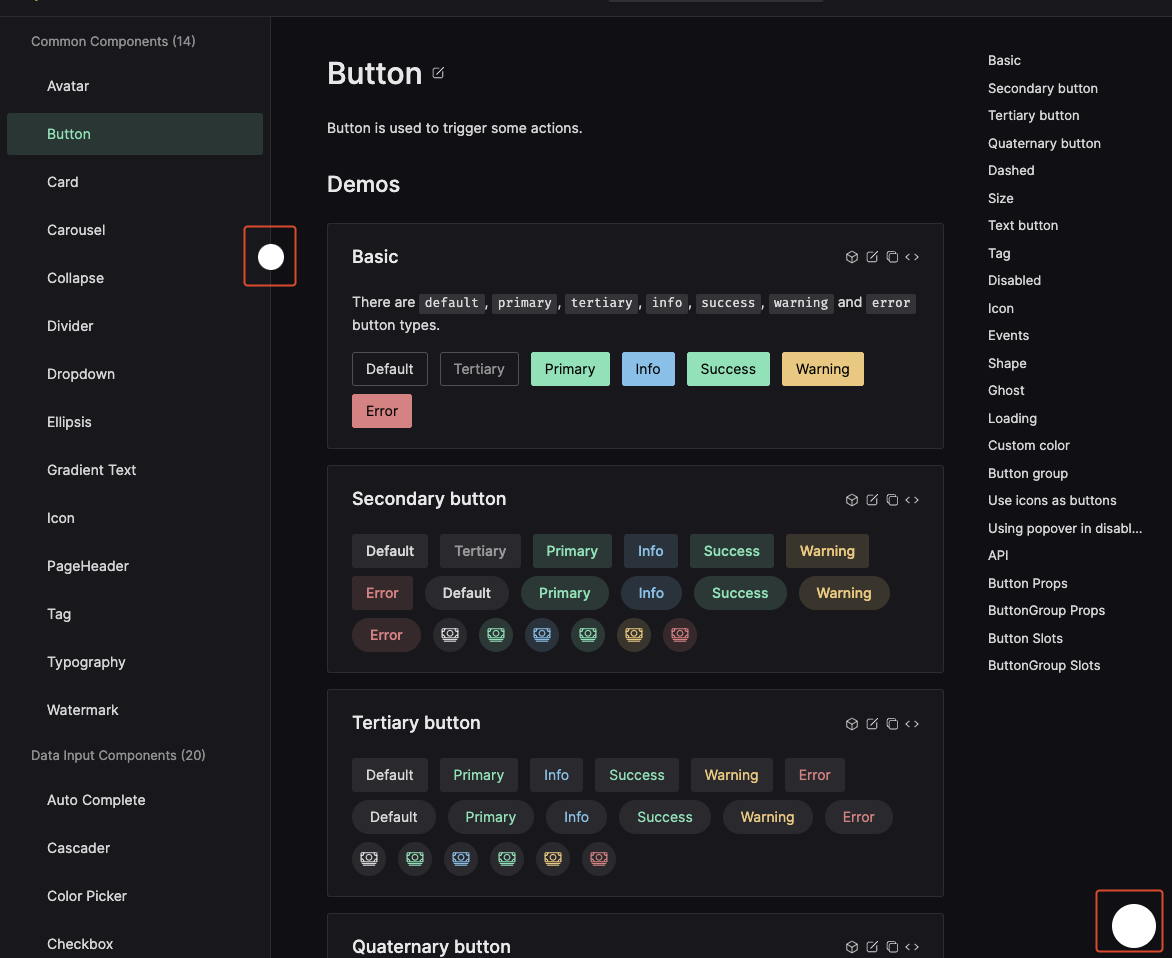Click the red circular money icon in Tertiary demo
The height and width of the screenshot is (958, 1172).
598,859
